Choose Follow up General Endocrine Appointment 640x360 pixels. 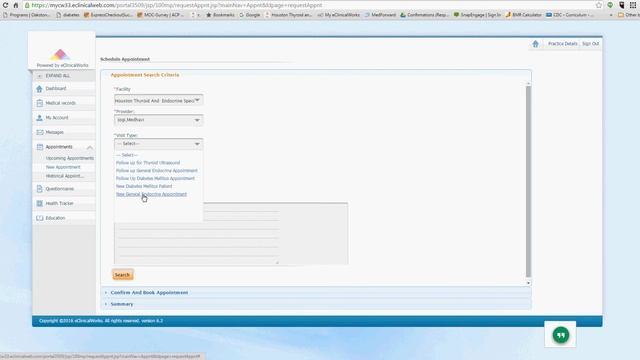pyautogui.click(x=157, y=171)
